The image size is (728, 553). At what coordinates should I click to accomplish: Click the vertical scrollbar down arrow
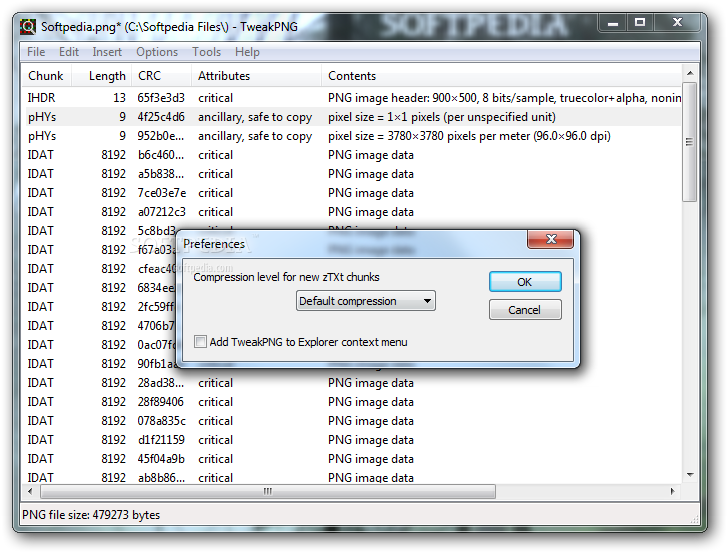[690, 475]
